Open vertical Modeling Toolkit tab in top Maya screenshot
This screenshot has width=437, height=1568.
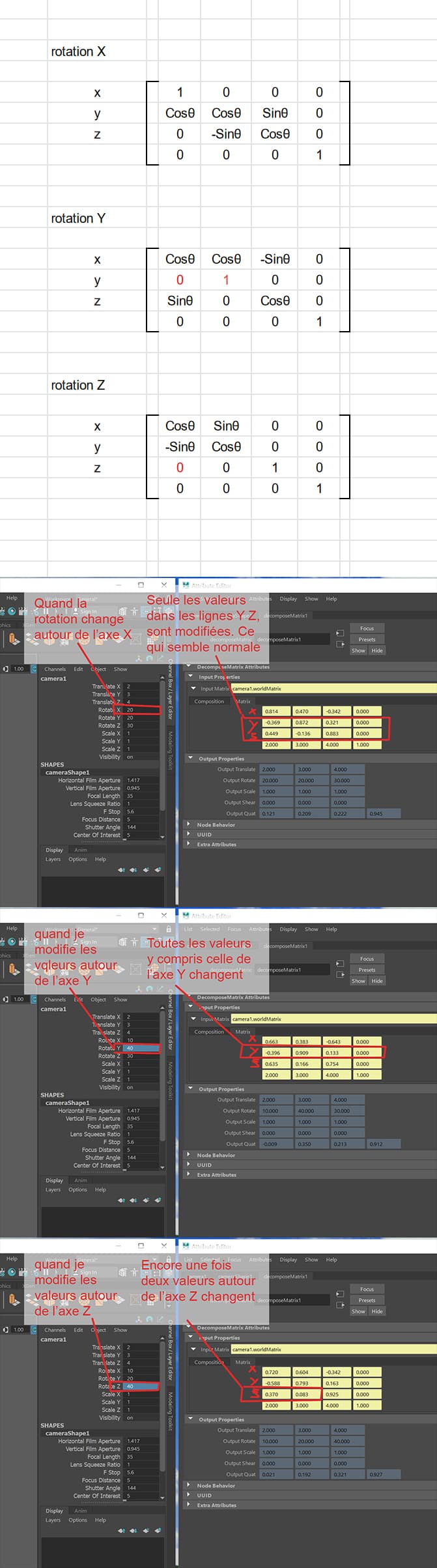click(x=171, y=750)
